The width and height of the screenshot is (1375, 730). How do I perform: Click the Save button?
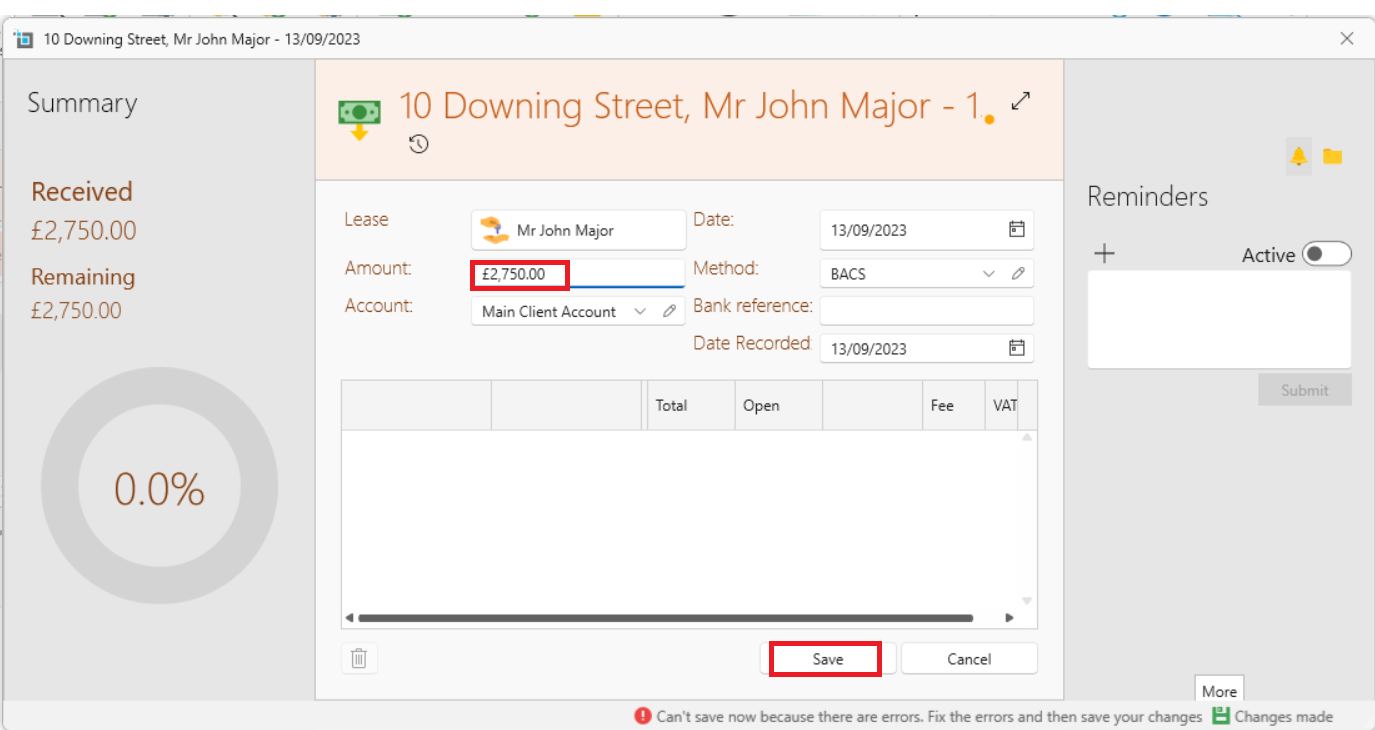(828, 659)
